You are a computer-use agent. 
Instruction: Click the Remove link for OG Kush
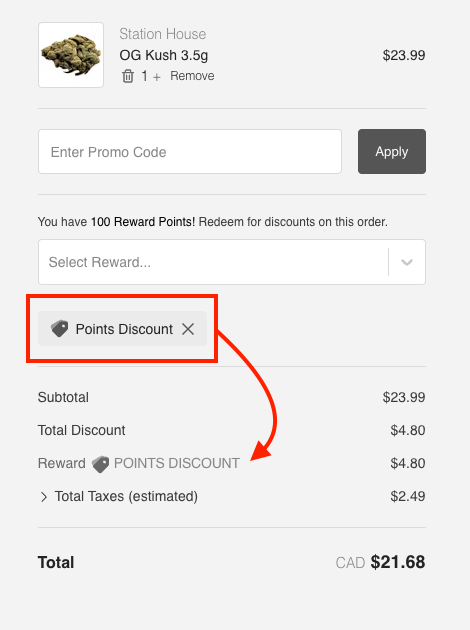[192, 76]
